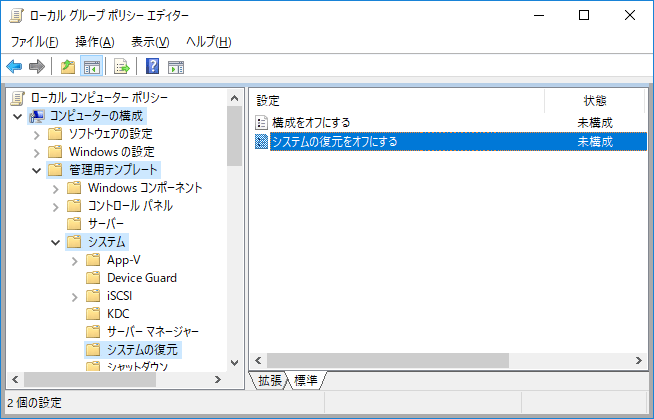Click folder icon beside システム
Viewport: 654px width, 419px height.
click(74, 241)
